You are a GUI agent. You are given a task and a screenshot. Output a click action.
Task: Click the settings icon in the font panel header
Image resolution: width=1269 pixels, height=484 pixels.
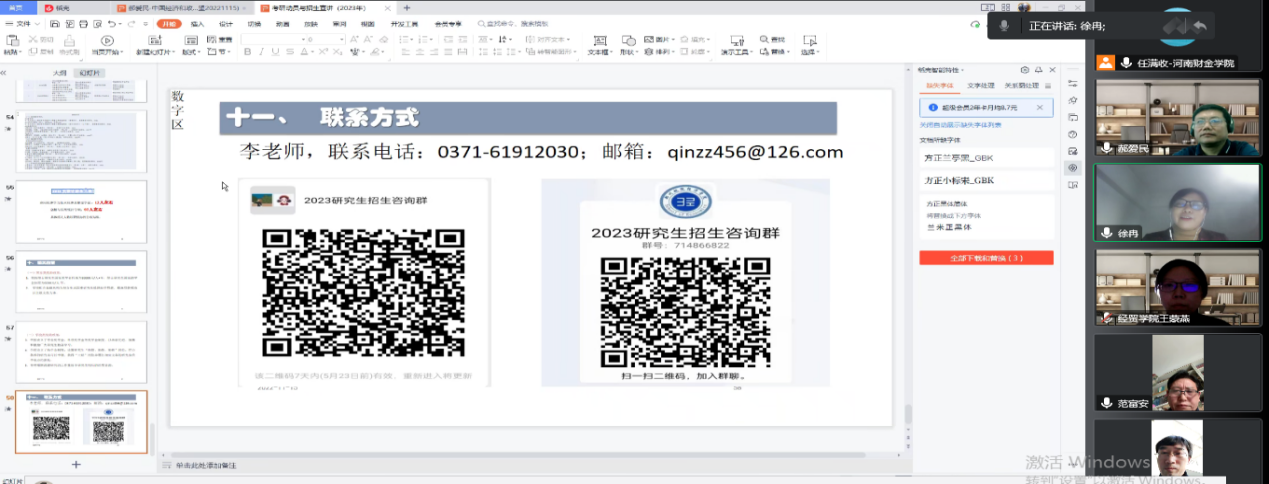[1025, 70]
